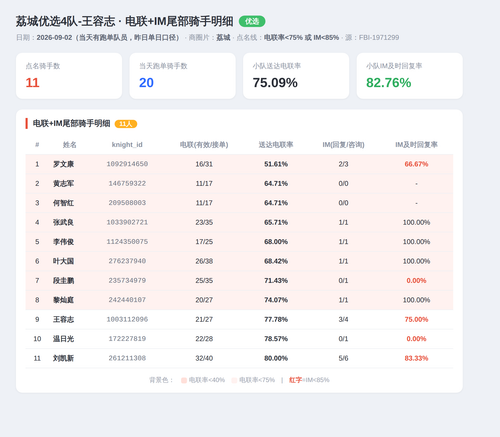Viewport: 500px width, 437px height.
Task: Click rider name 温日光
Action: tap(63, 339)
